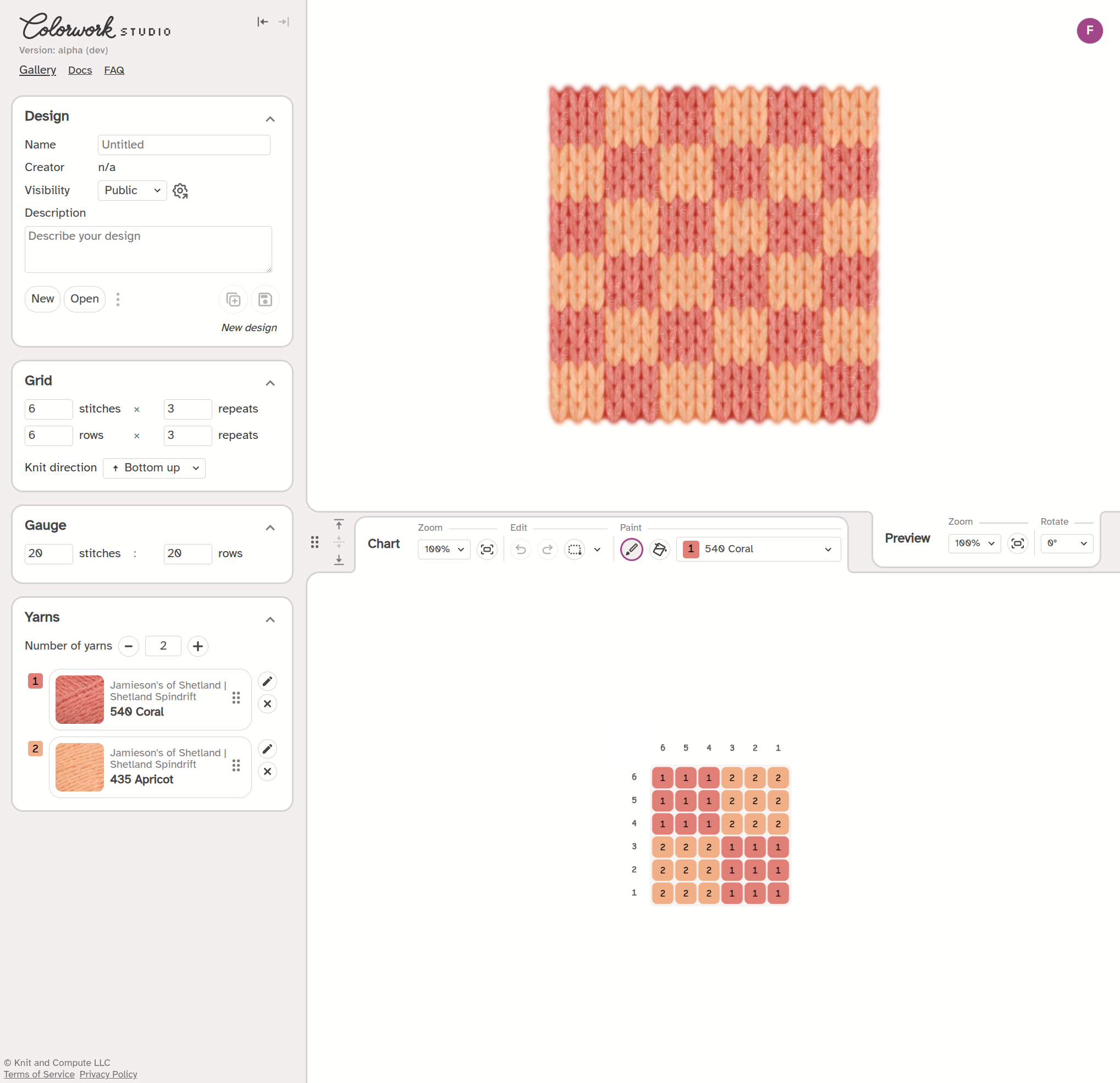Move panel divider to top icon
Viewport: 1120px width, 1083px height.
coord(339,525)
